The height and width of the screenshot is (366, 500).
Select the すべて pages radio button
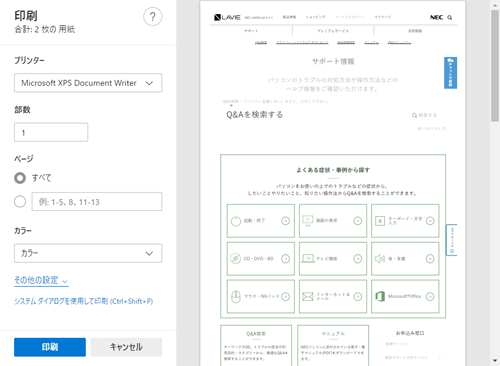(20, 178)
